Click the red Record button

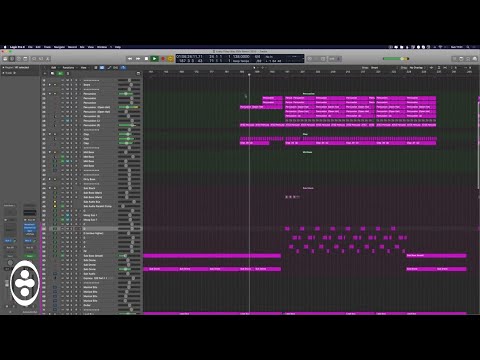(163, 59)
